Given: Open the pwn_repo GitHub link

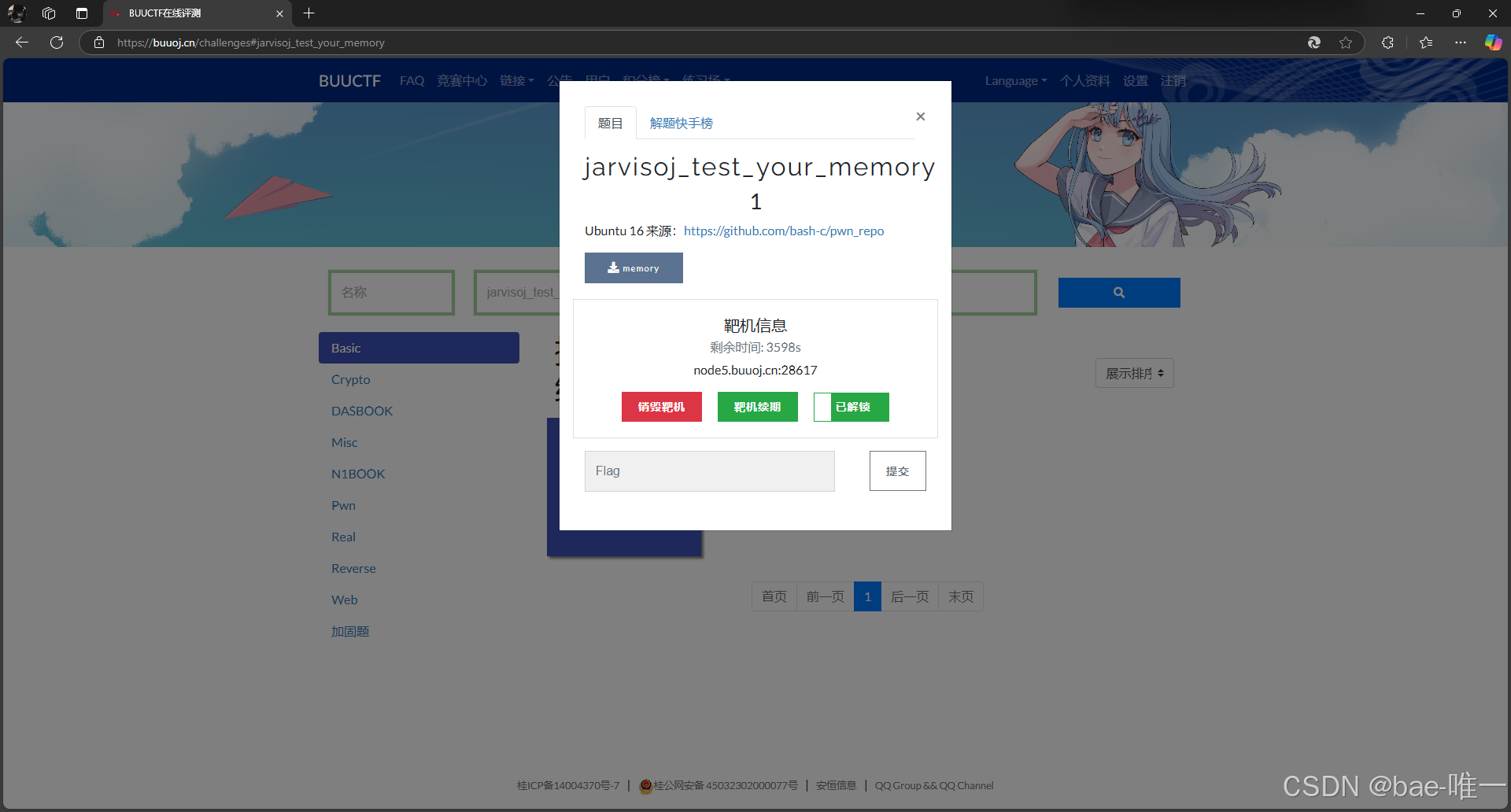Looking at the screenshot, I should (783, 231).
